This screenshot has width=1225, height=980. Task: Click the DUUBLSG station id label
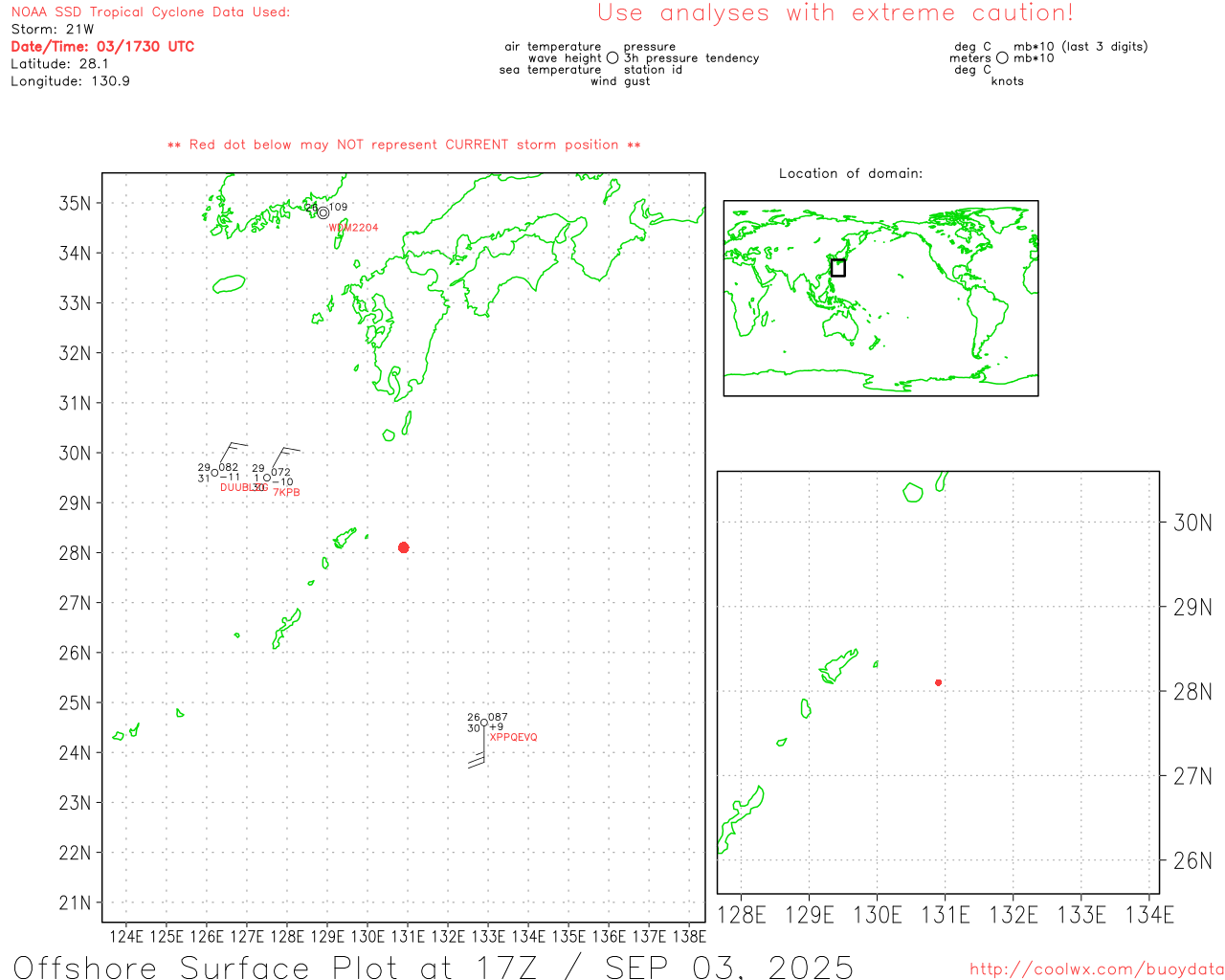[244, 487]
